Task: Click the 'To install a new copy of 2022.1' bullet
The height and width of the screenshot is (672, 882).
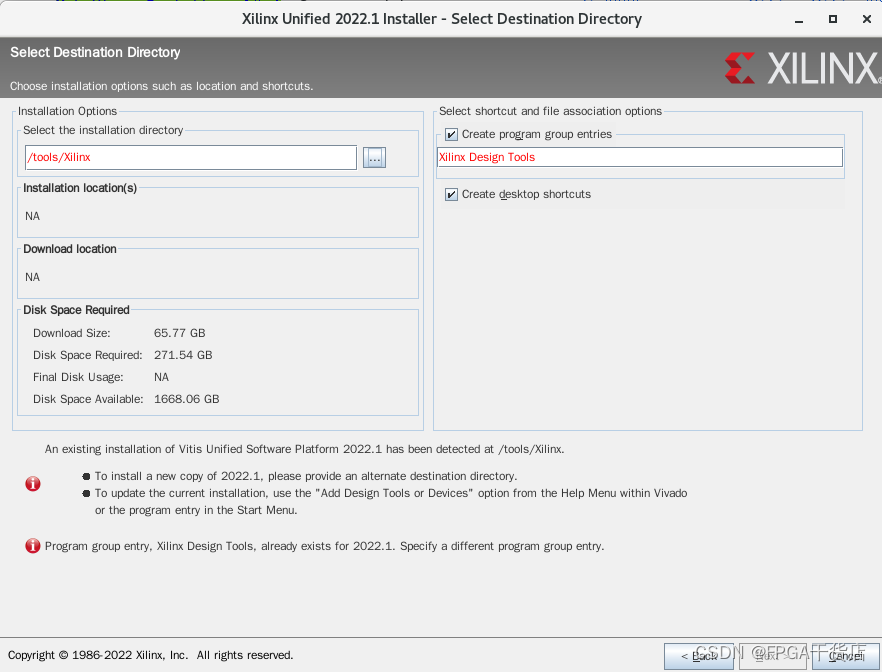Action: (305, 476)
